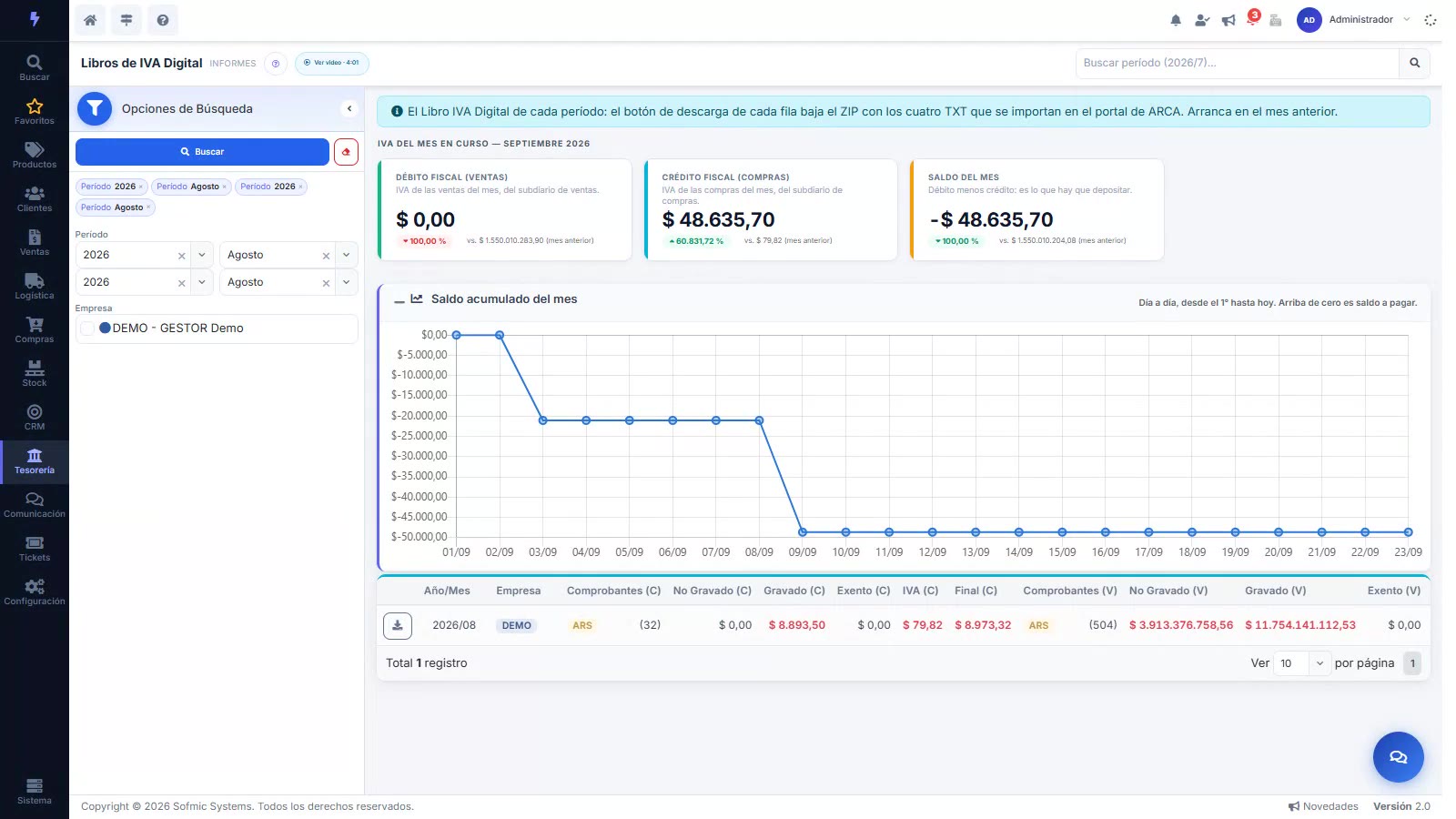Tick the DEMO - GESTOR Demo checkbox
The width and height of the screenshot is (1456, 819).
(x=87, y=329)
